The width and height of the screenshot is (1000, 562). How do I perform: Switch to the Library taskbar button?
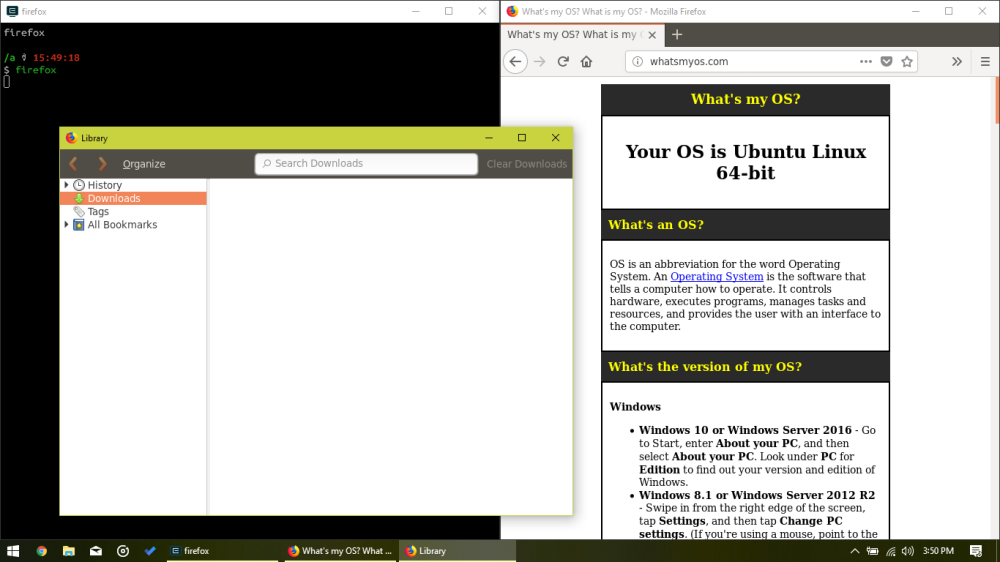457,551
